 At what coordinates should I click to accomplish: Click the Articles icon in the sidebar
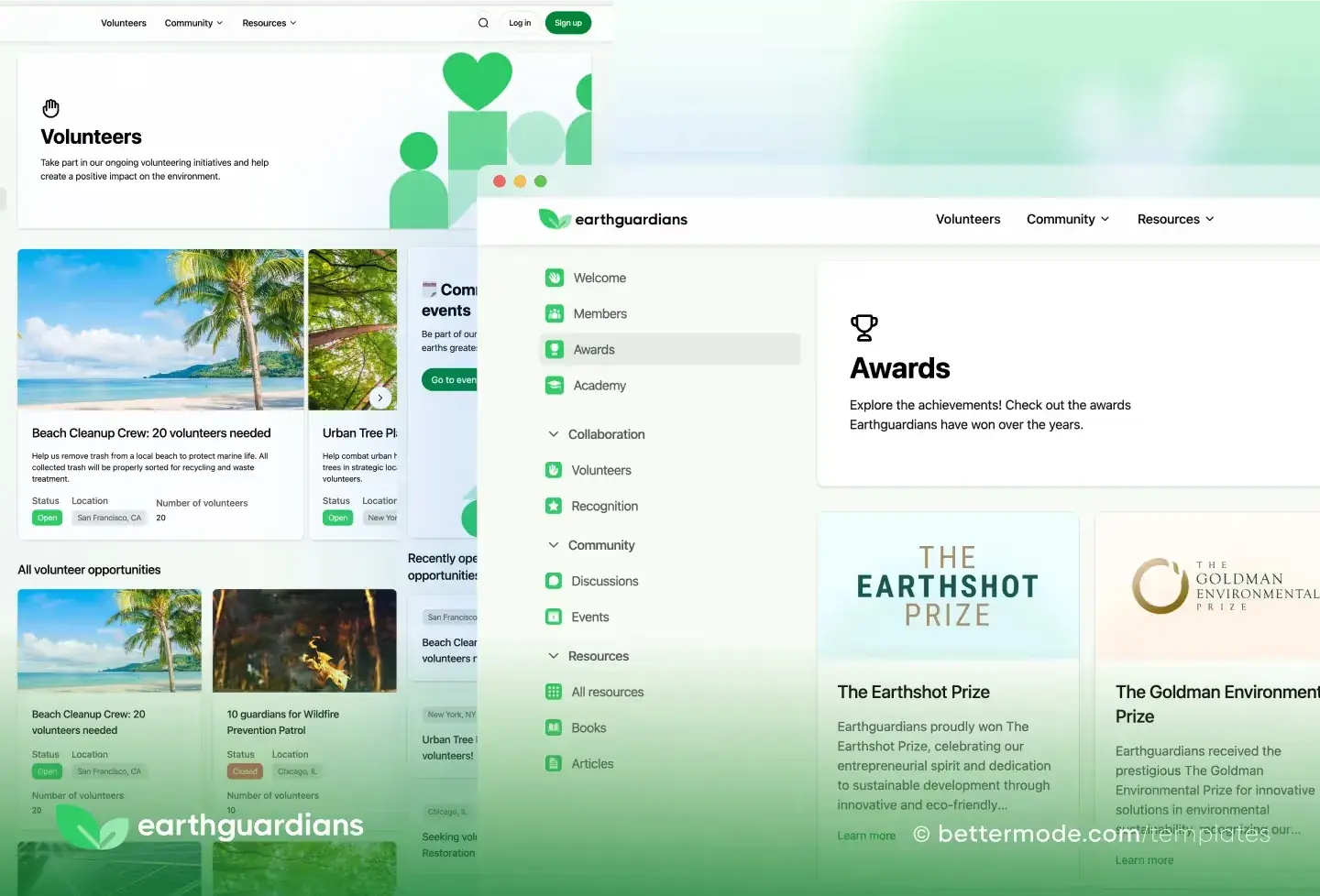point(554,763)
